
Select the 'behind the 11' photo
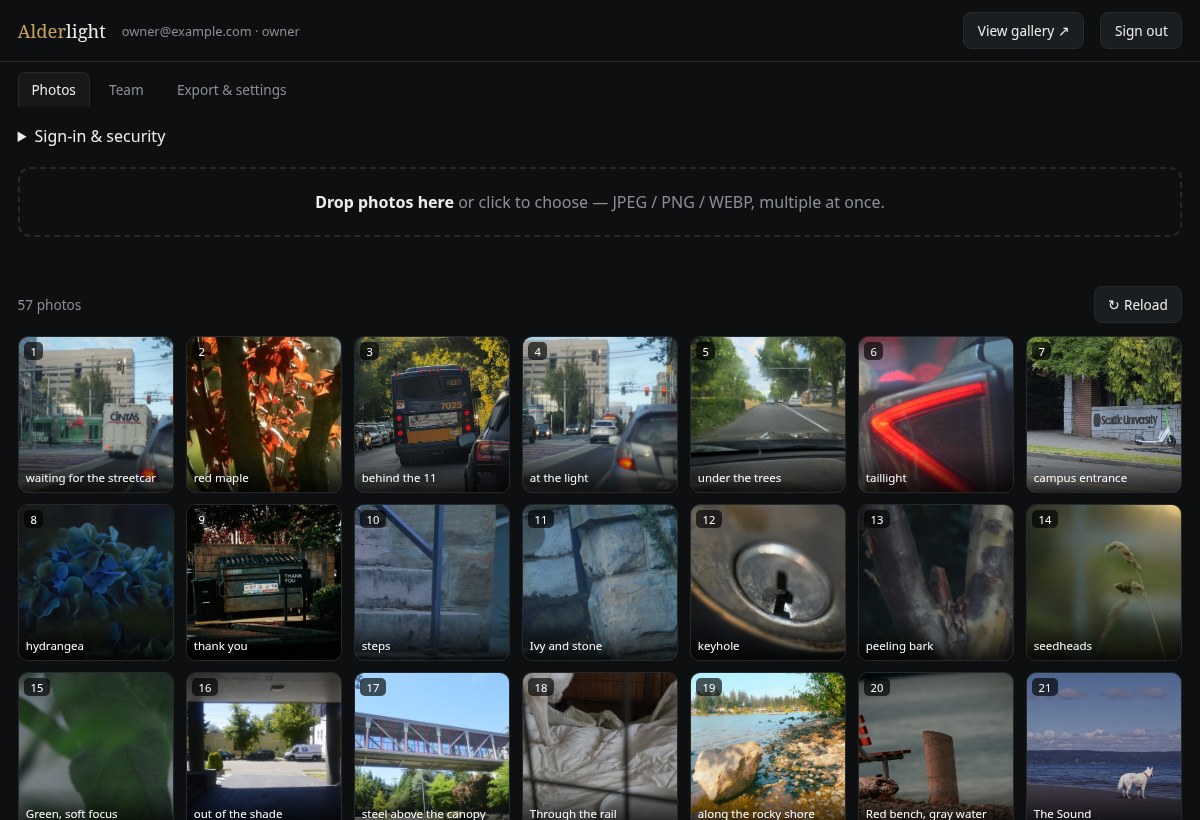pos(432,414)
